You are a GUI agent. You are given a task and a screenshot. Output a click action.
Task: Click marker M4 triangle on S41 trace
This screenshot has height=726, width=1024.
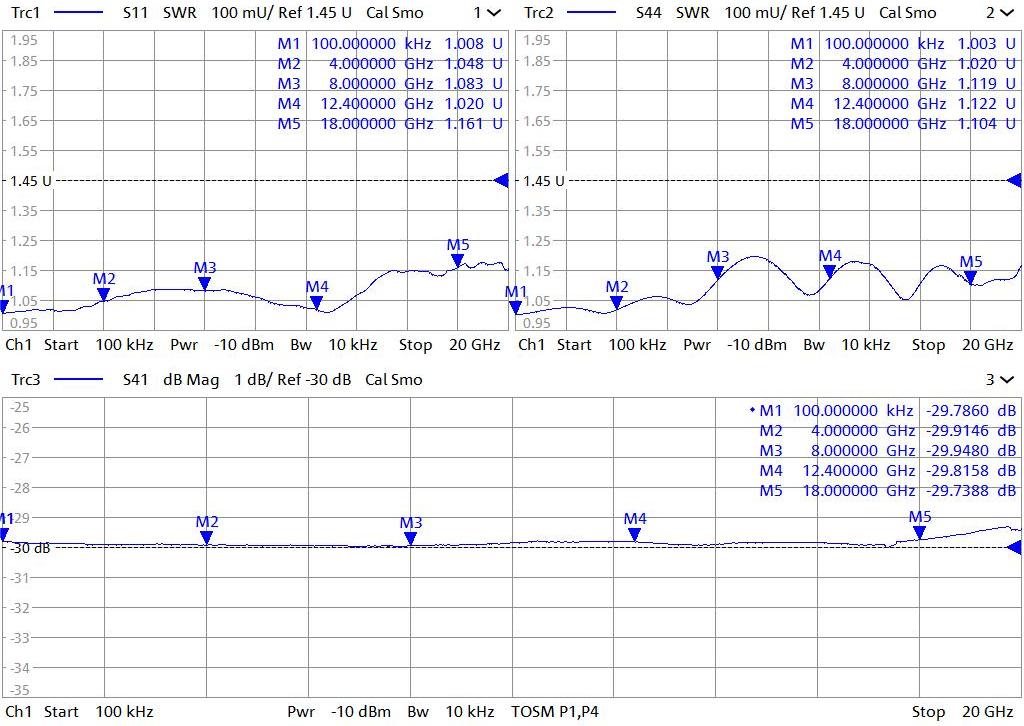click(x=634, y=534)
